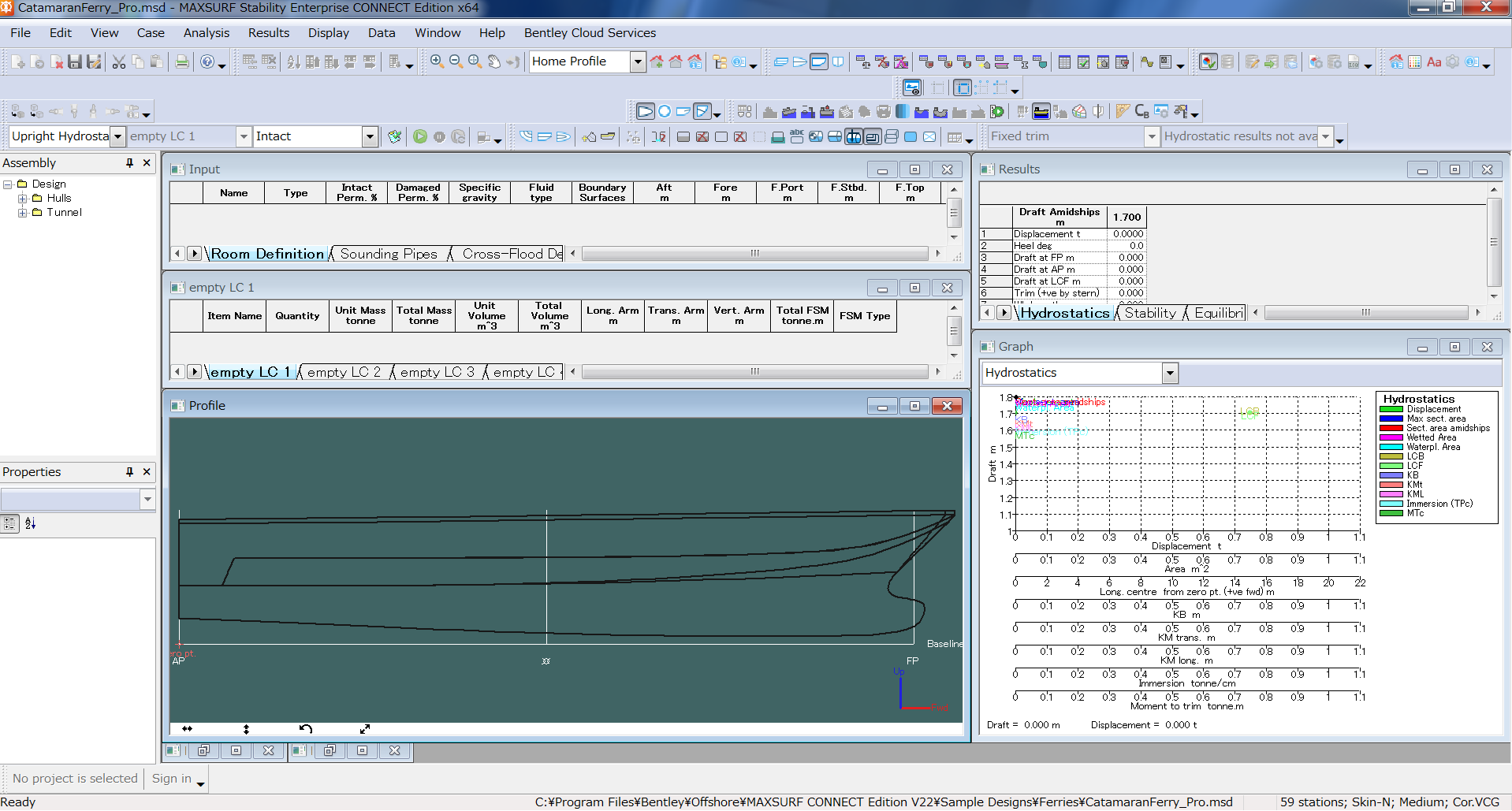
Task: Open the empty LC 1 loadcase dropdown
Action: tap(244, 136)
